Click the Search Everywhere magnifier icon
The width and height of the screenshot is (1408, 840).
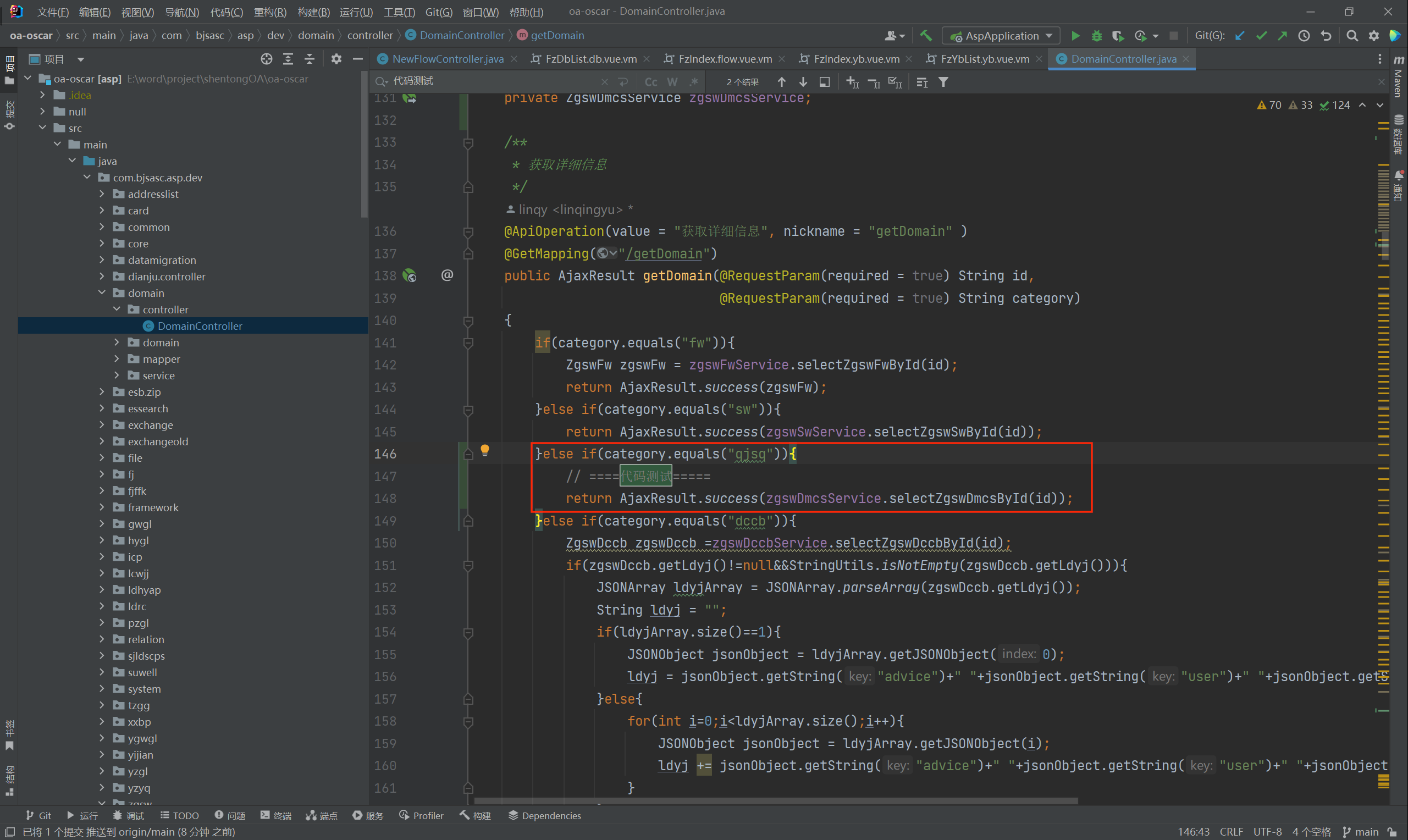point(1352,36)
